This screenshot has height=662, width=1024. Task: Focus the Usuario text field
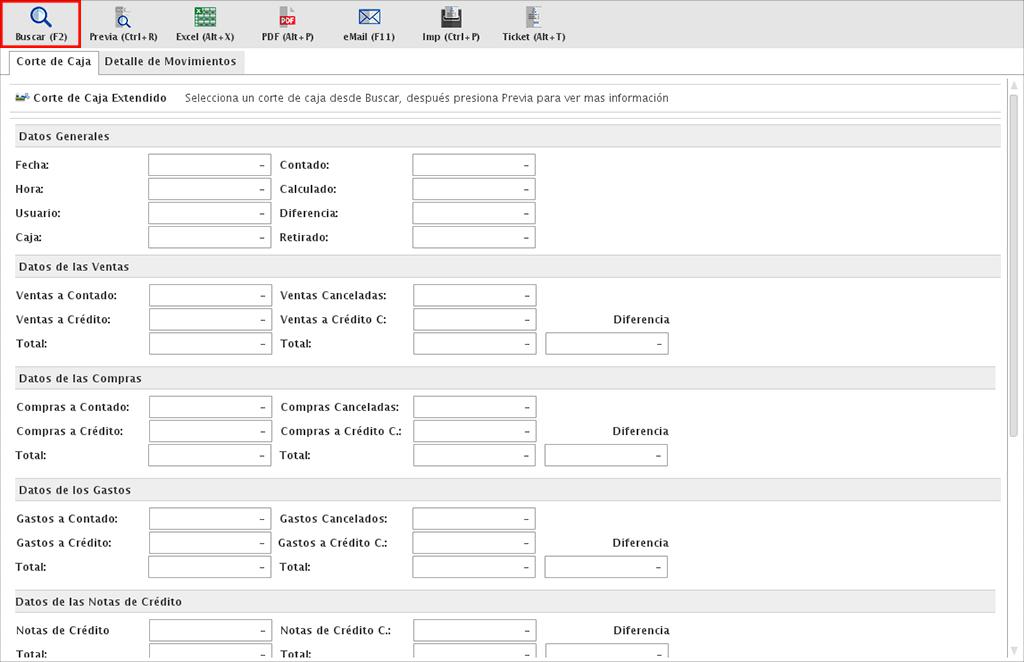click(x=209, y=213)
